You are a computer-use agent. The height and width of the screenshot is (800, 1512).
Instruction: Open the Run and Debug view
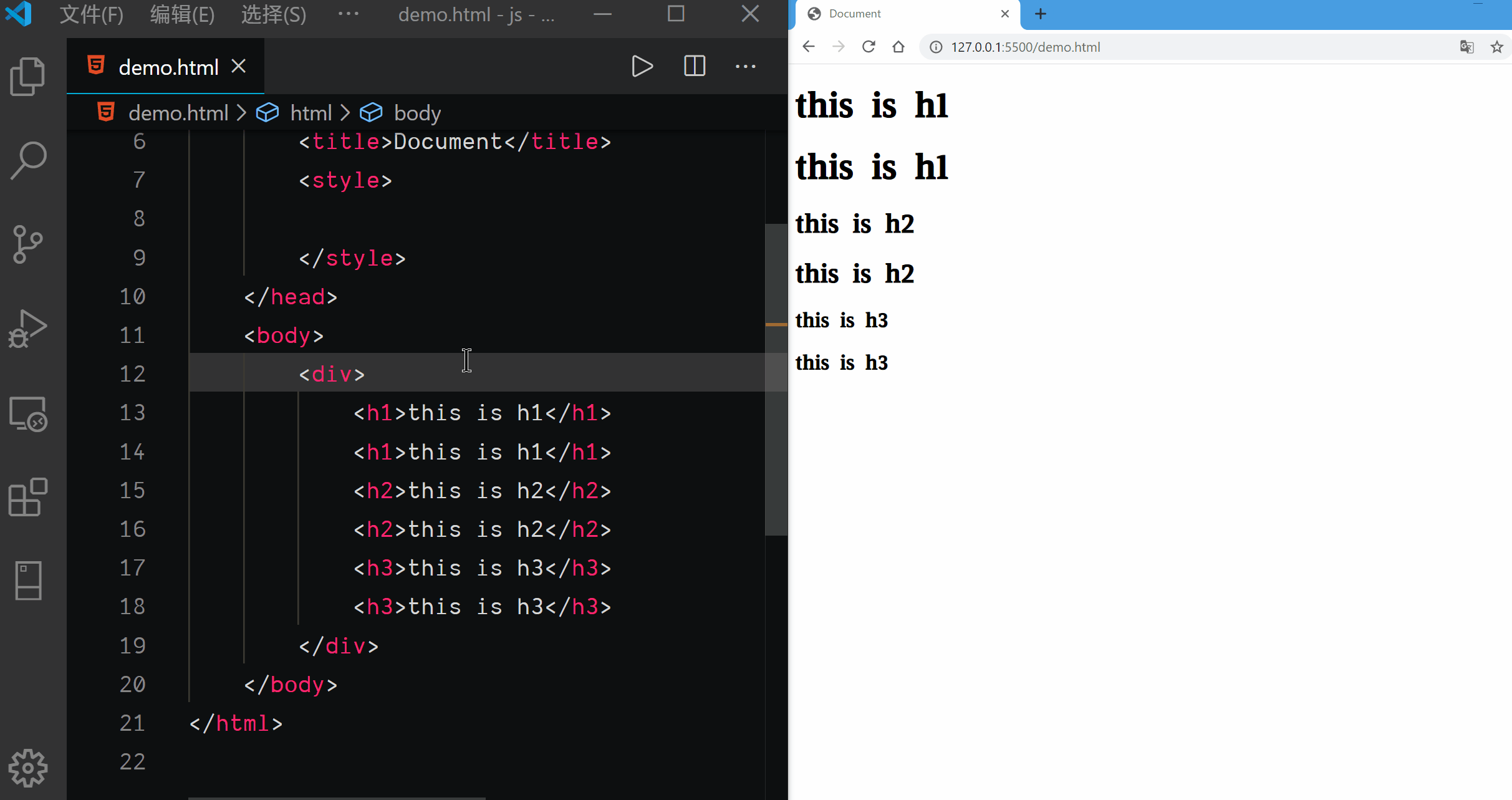pos(28,329)
